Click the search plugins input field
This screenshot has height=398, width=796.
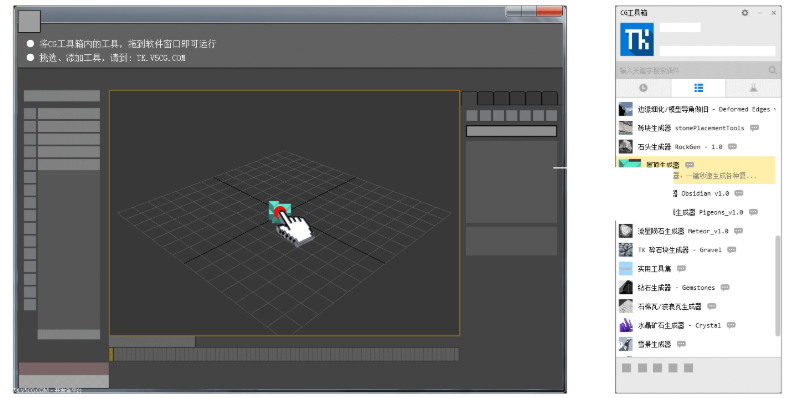point(692,70)
